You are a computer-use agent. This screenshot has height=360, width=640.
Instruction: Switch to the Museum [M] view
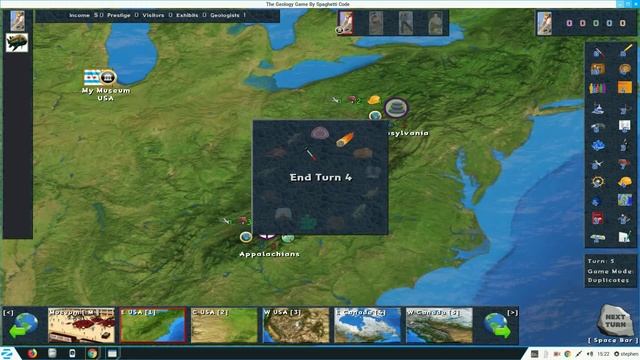pyautogui.click(x=81, y=325)
